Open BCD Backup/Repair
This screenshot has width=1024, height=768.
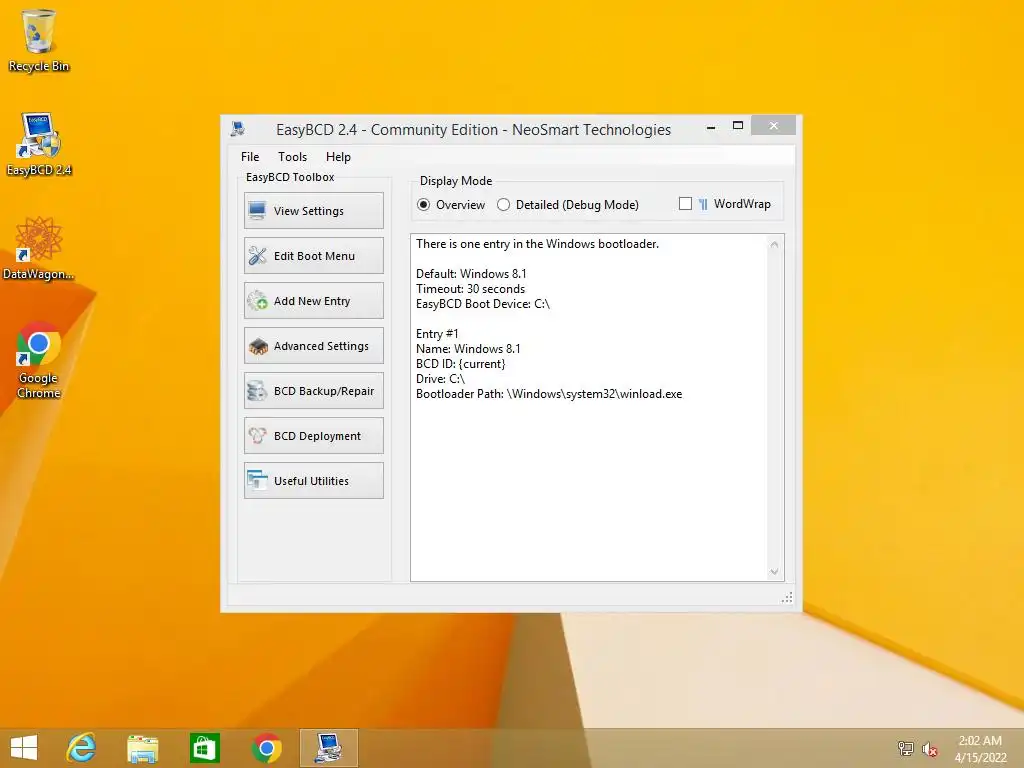click(313, 391)
